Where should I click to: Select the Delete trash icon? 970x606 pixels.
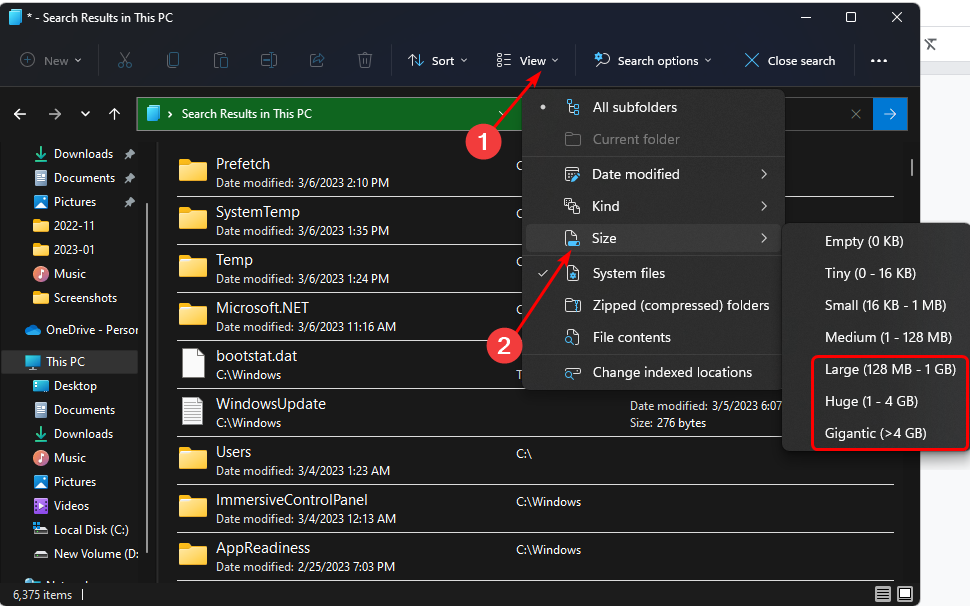(365, 60)
